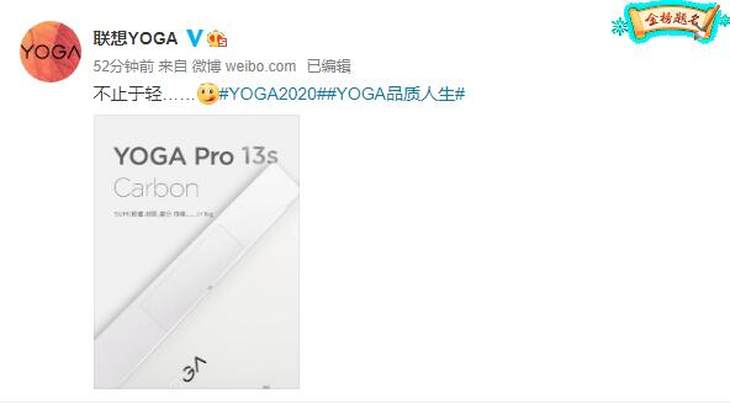Click the smiley emoji in the post

(207, 94)
